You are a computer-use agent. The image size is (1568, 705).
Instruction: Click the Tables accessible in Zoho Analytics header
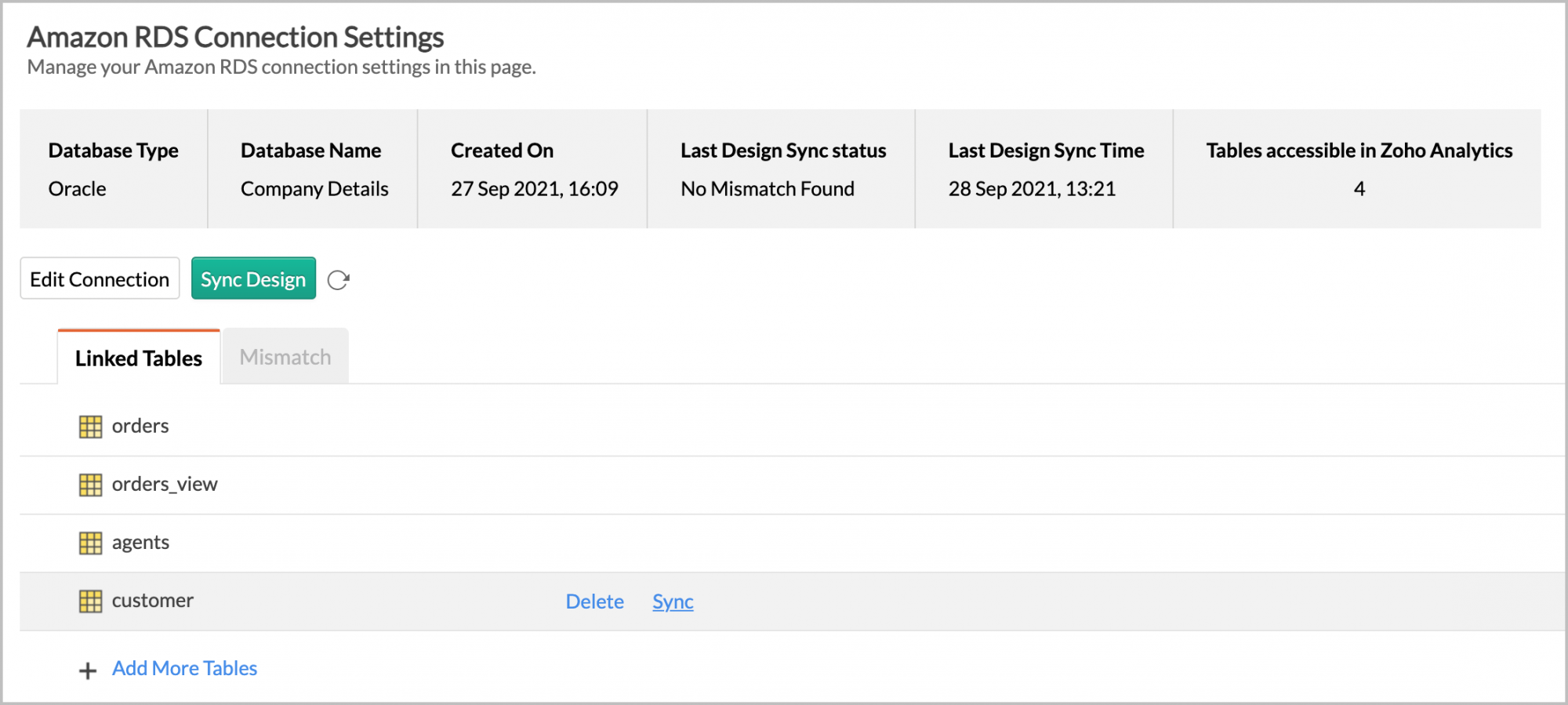pos(1359,151)
